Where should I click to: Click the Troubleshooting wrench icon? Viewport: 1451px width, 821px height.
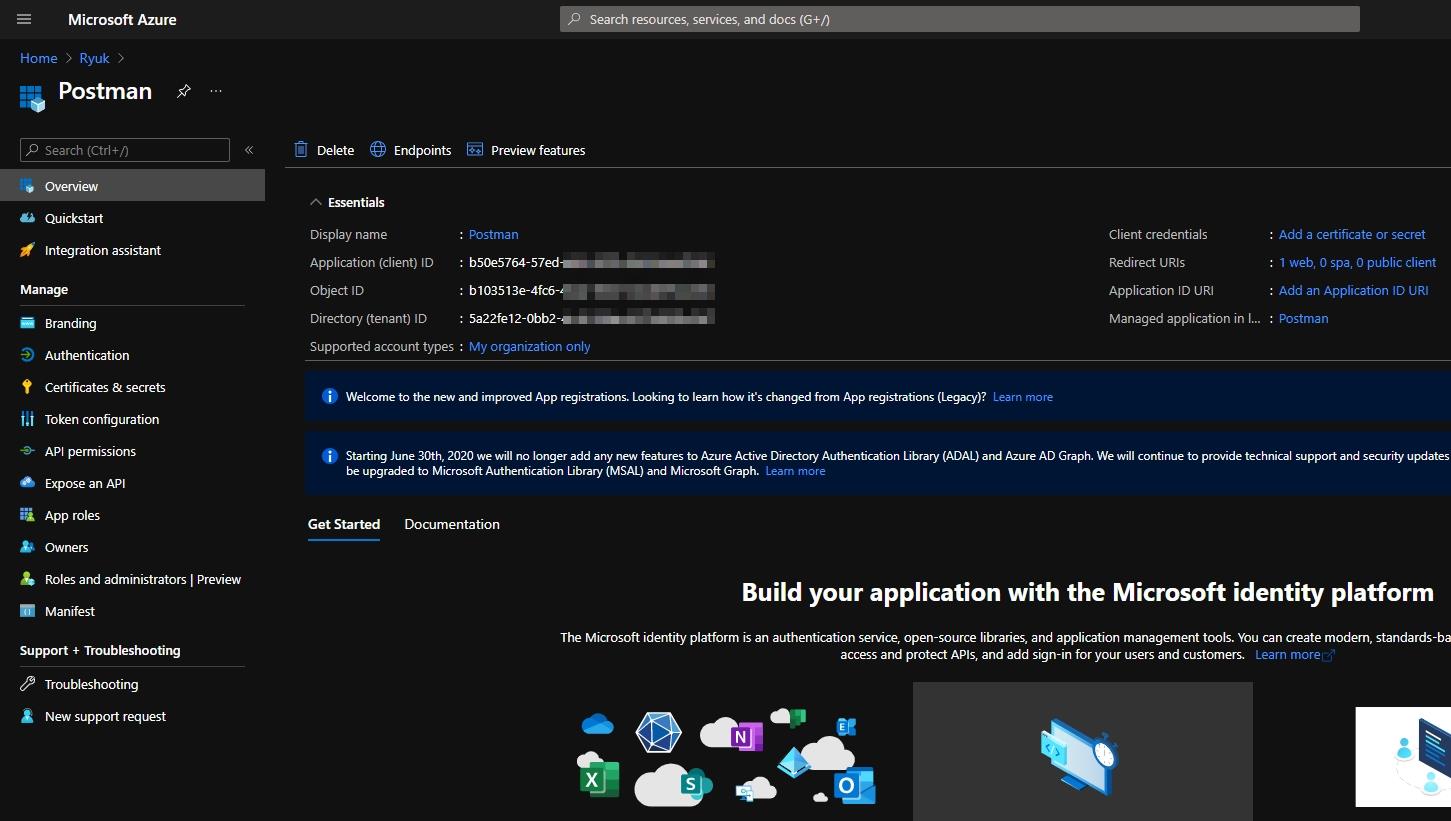pyautogui.click(x=27, y=684)
